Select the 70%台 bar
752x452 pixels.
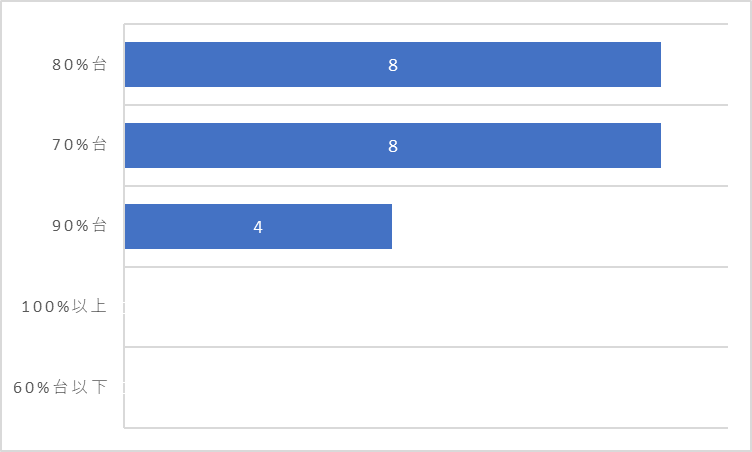(393, 145)
